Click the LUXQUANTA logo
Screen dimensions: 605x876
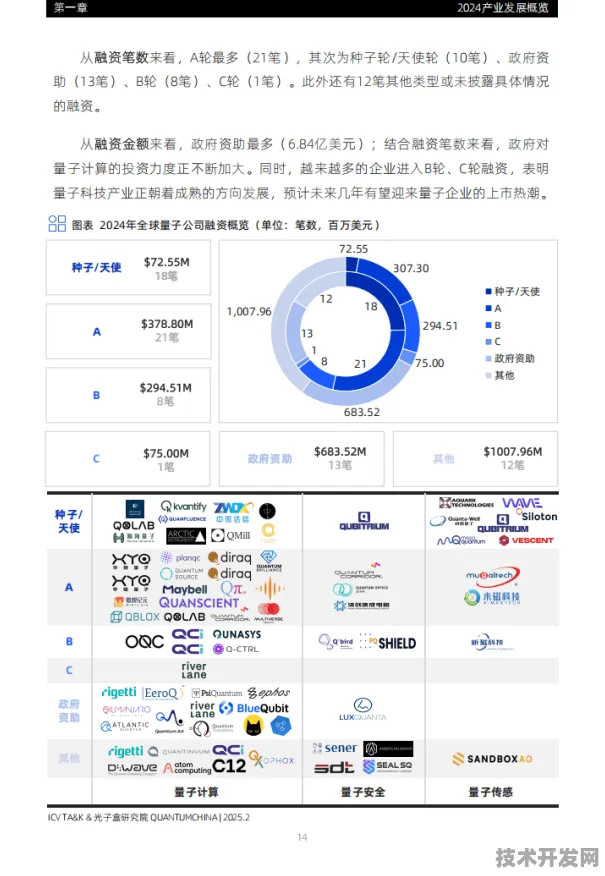[363, 710]
